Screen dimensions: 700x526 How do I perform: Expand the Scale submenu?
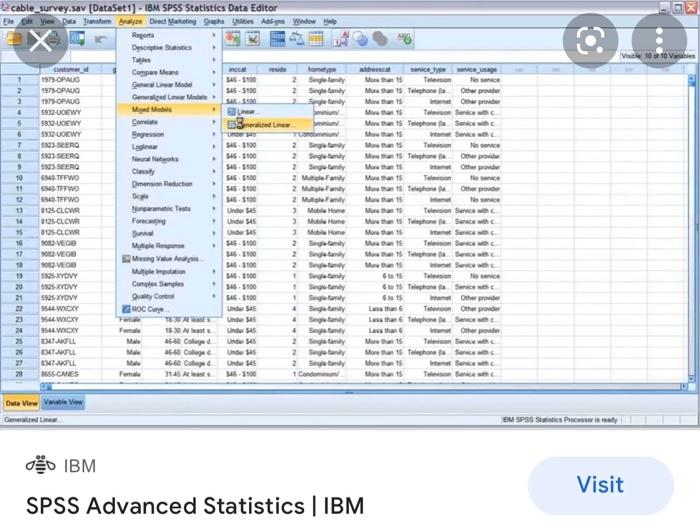point(169,196)
